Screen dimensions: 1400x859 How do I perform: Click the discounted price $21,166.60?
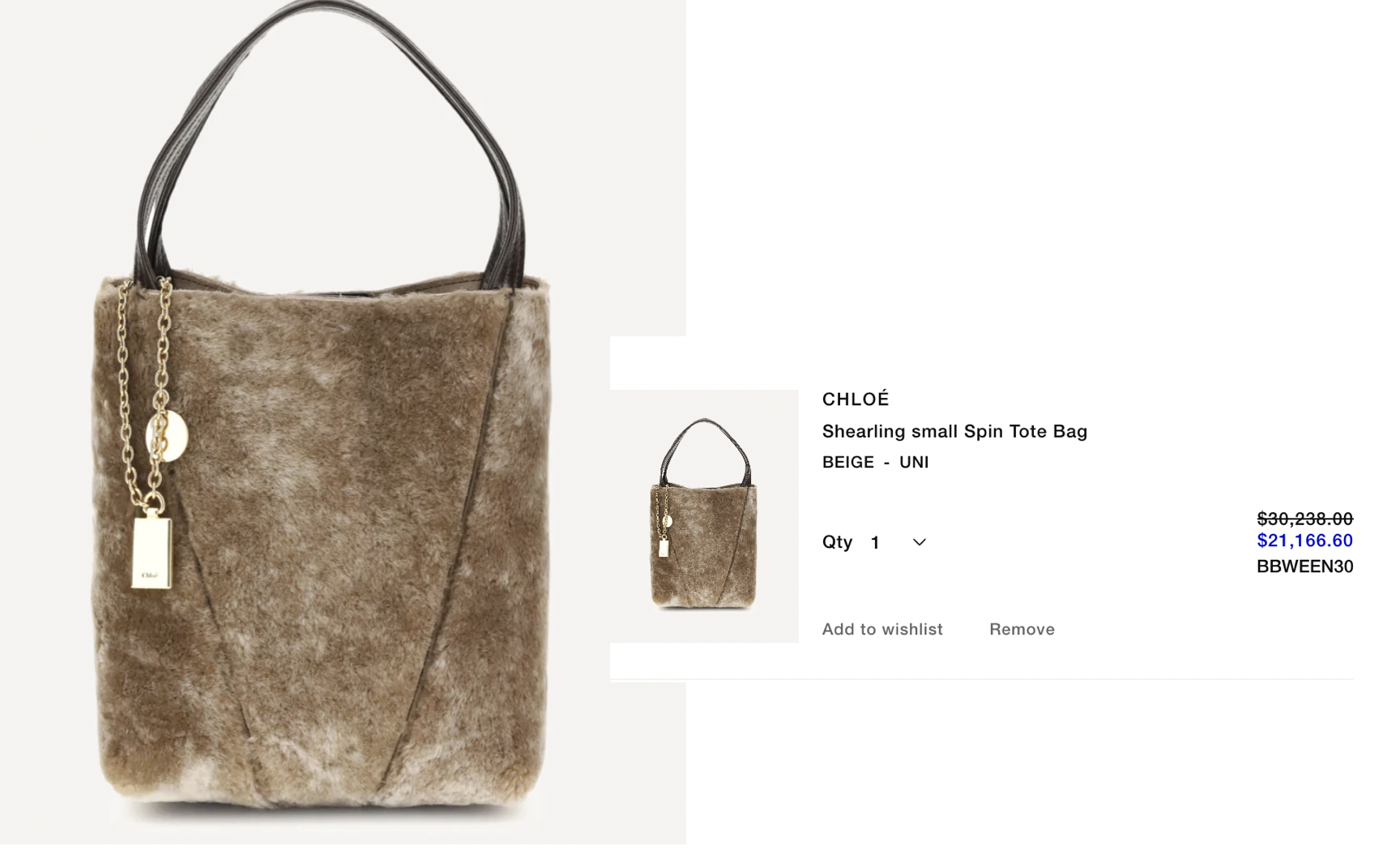click(x=1304, y=541)
